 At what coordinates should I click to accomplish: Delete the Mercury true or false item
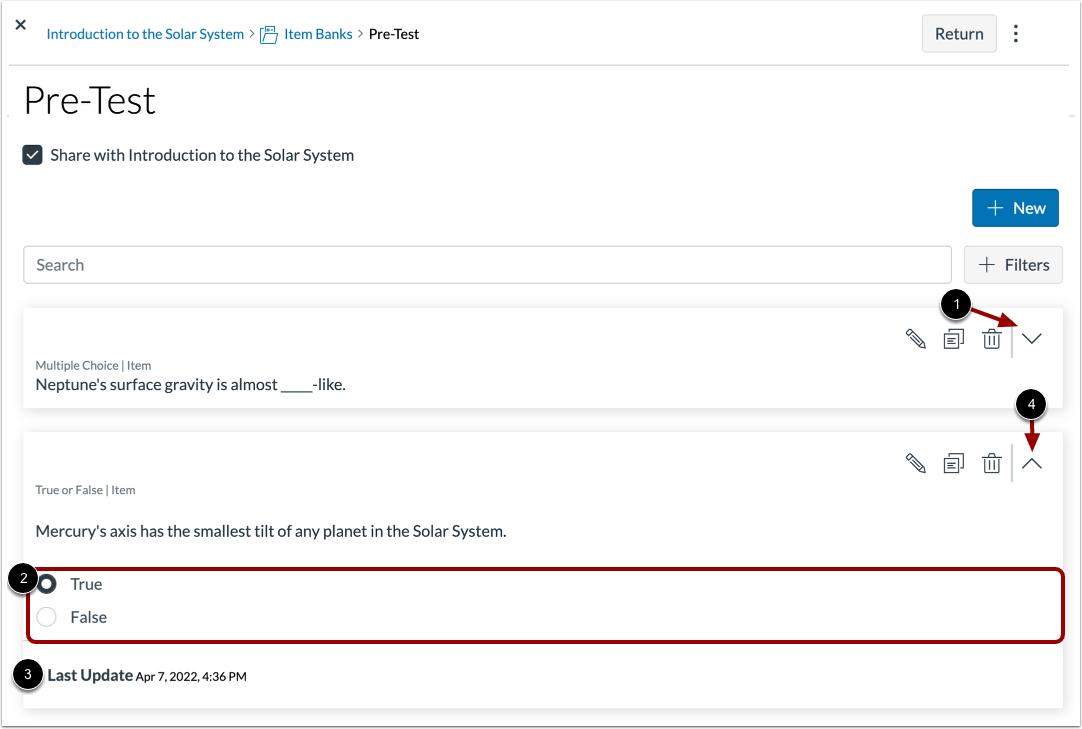(x=991, y=463)
